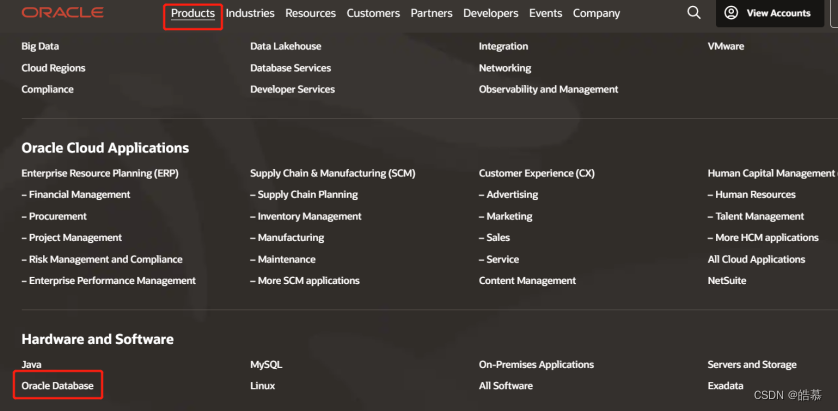Open the Industries menu
Viewport: 838px width, 411px height.
tap(250, 13)
